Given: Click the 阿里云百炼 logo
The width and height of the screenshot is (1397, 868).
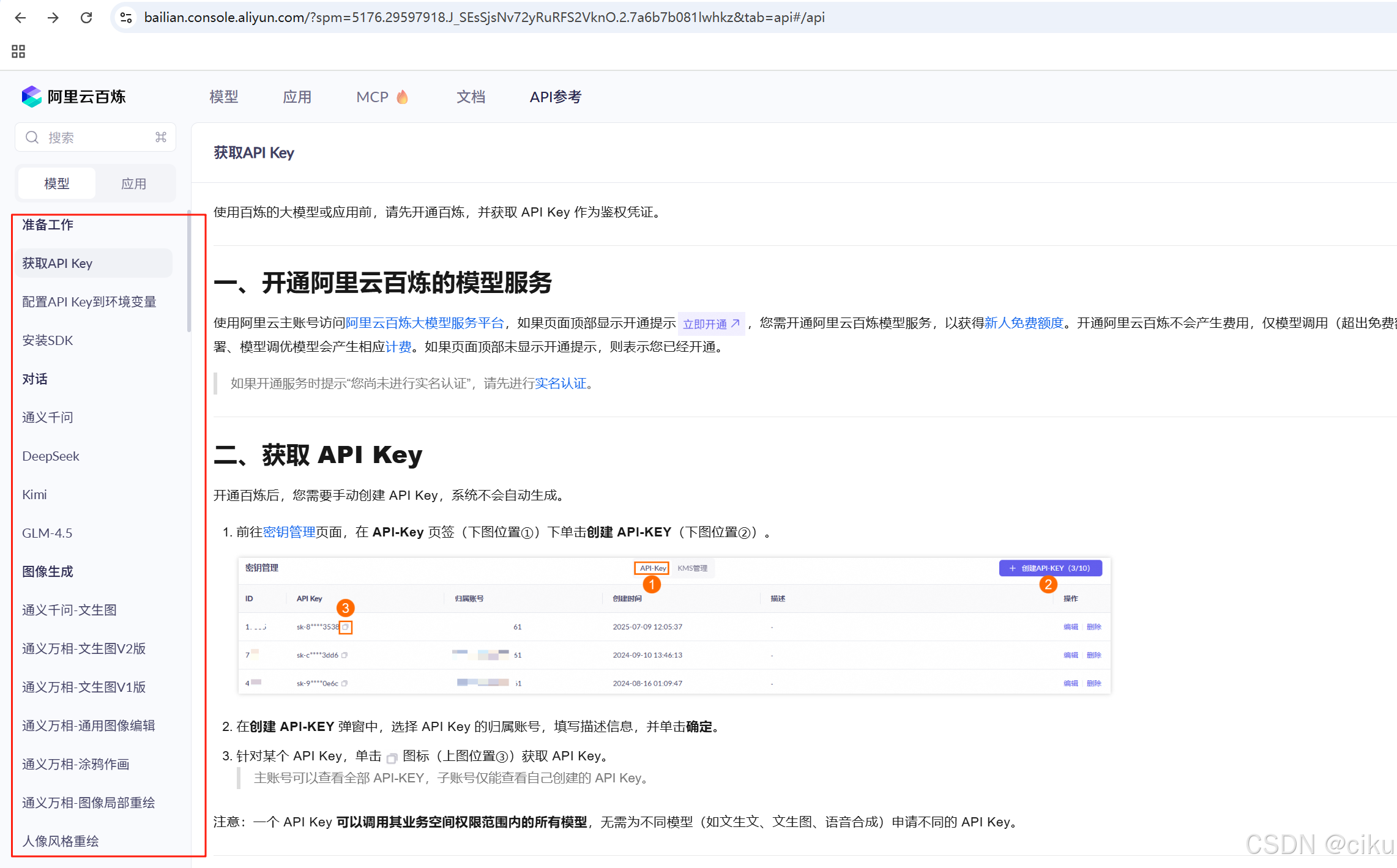Looking at the screenshot, I should (x=73, y=97).
